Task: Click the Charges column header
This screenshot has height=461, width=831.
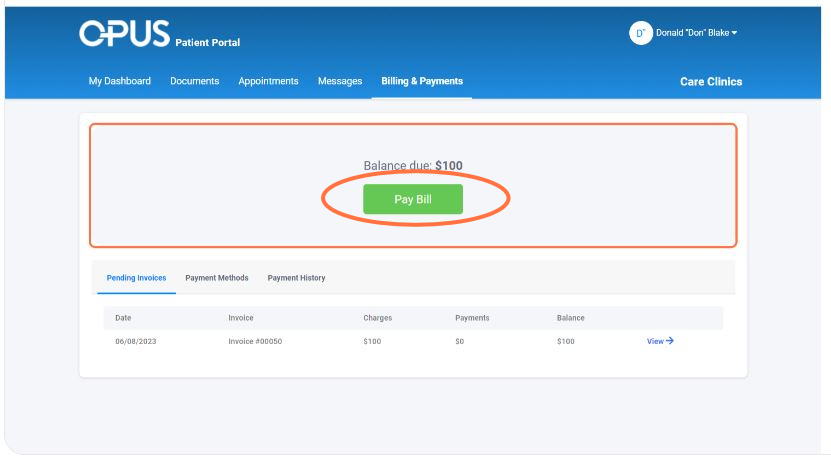Action: pos(377,318)
